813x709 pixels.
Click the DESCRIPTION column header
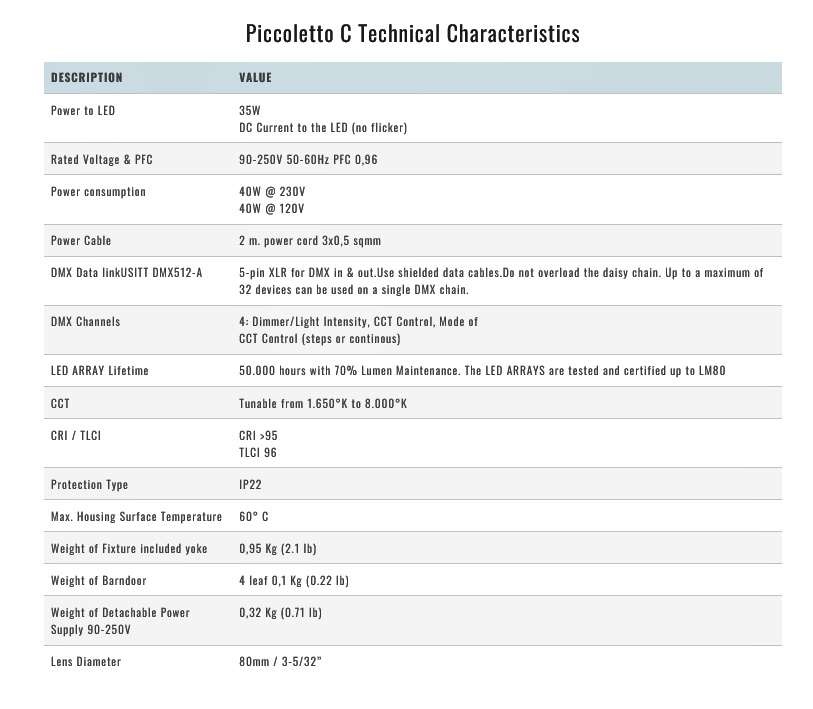(87, 77)
